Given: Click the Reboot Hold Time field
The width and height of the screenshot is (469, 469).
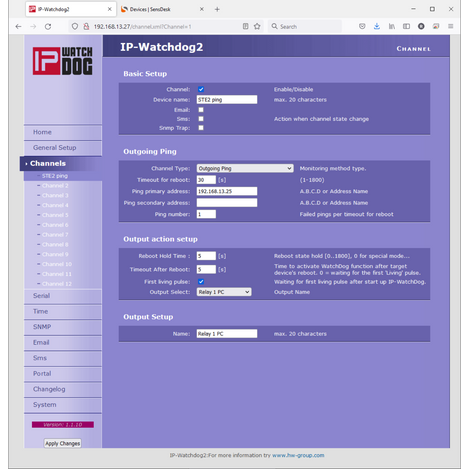Looking at the screenshot, I should pyautogui.click(x=206, y=256).
